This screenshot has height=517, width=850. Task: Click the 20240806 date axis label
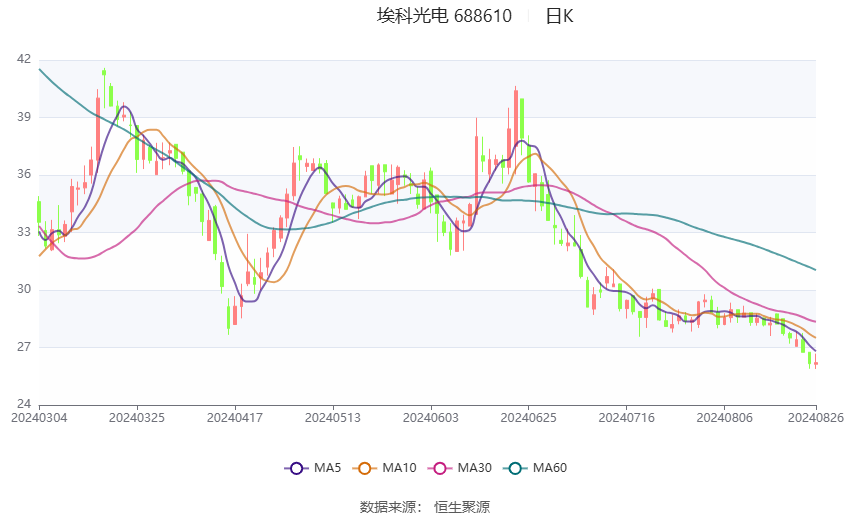point(724,418)
